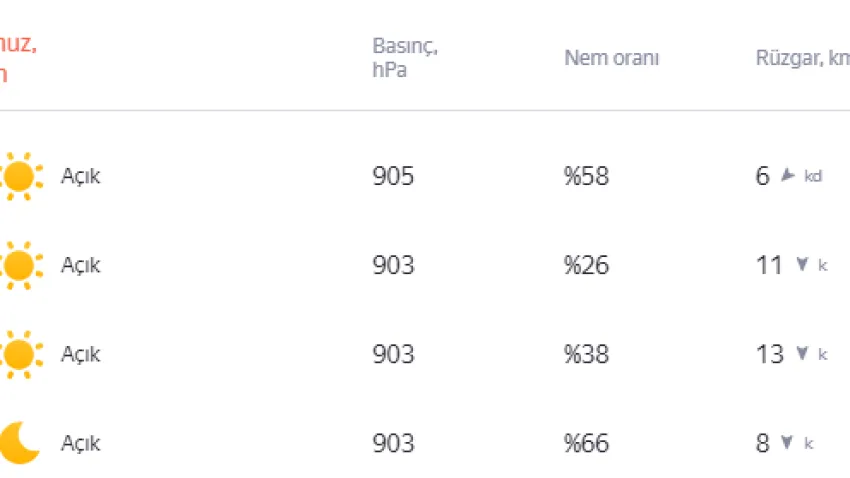
Task: Click the %26 humidity value
Action: [586, 266]
